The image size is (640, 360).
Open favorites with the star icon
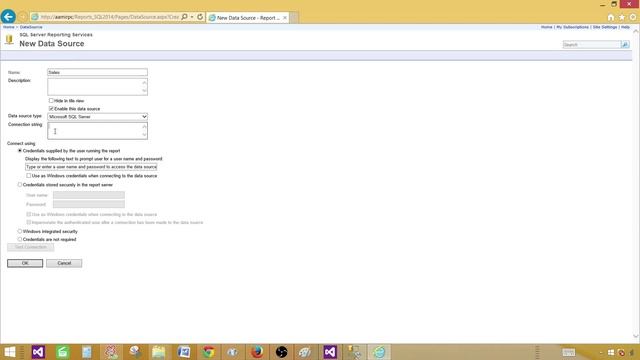[622, 17]
